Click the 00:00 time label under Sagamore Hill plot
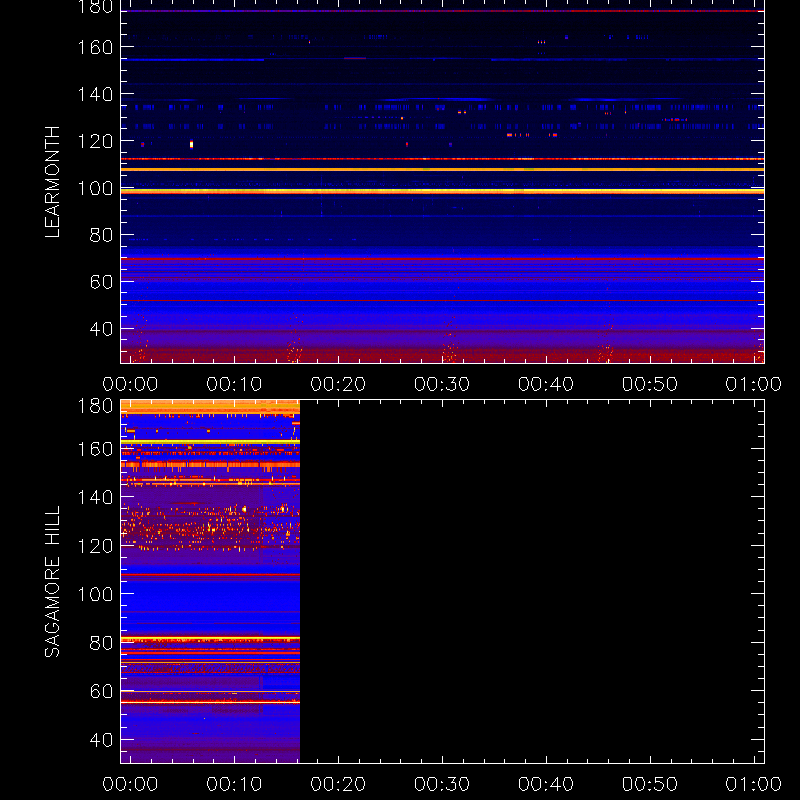Viewport: 800px width, 800px height. click(x=130, y=784)
